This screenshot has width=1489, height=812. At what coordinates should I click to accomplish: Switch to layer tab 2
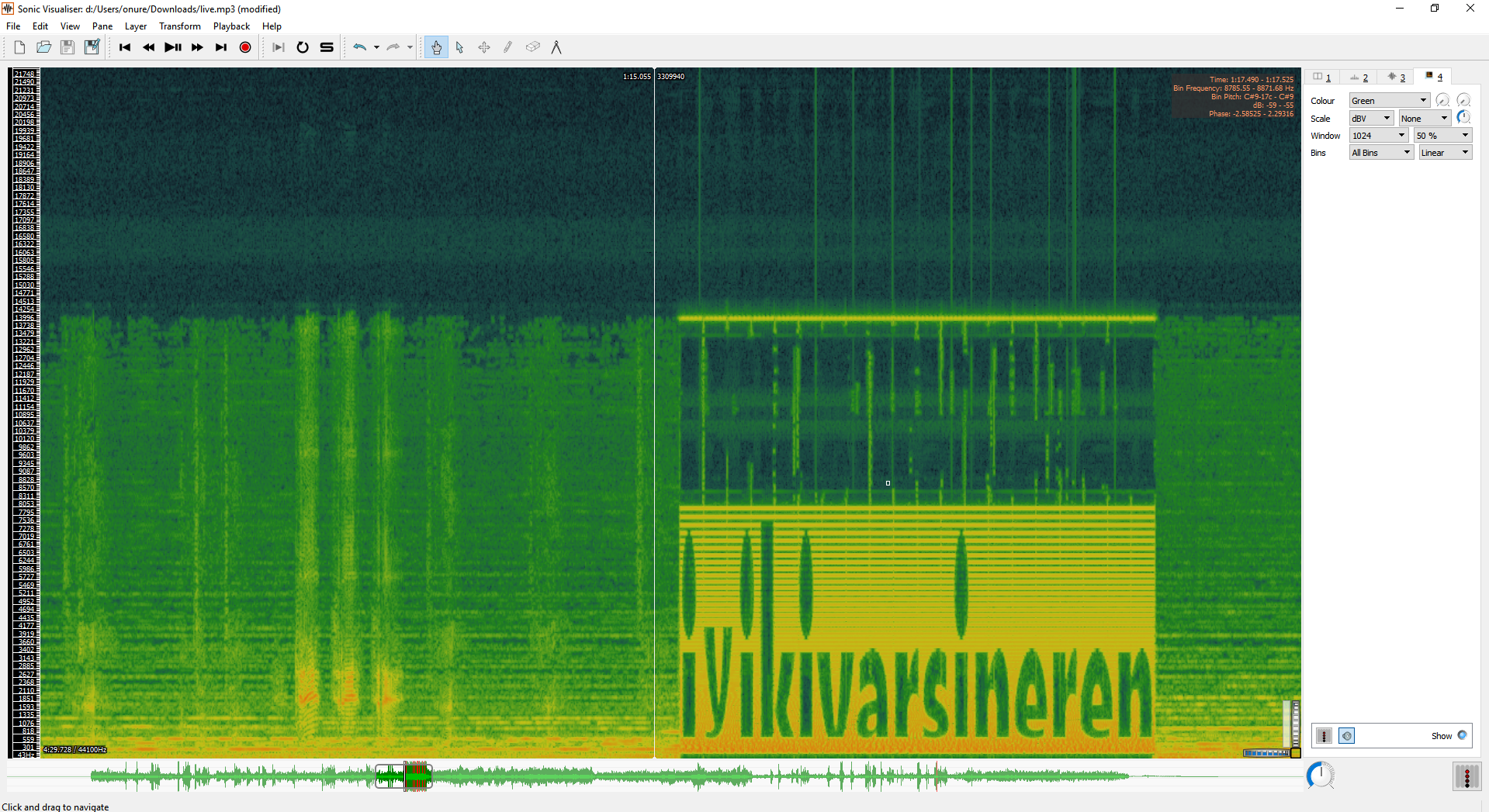[1359, 77]
